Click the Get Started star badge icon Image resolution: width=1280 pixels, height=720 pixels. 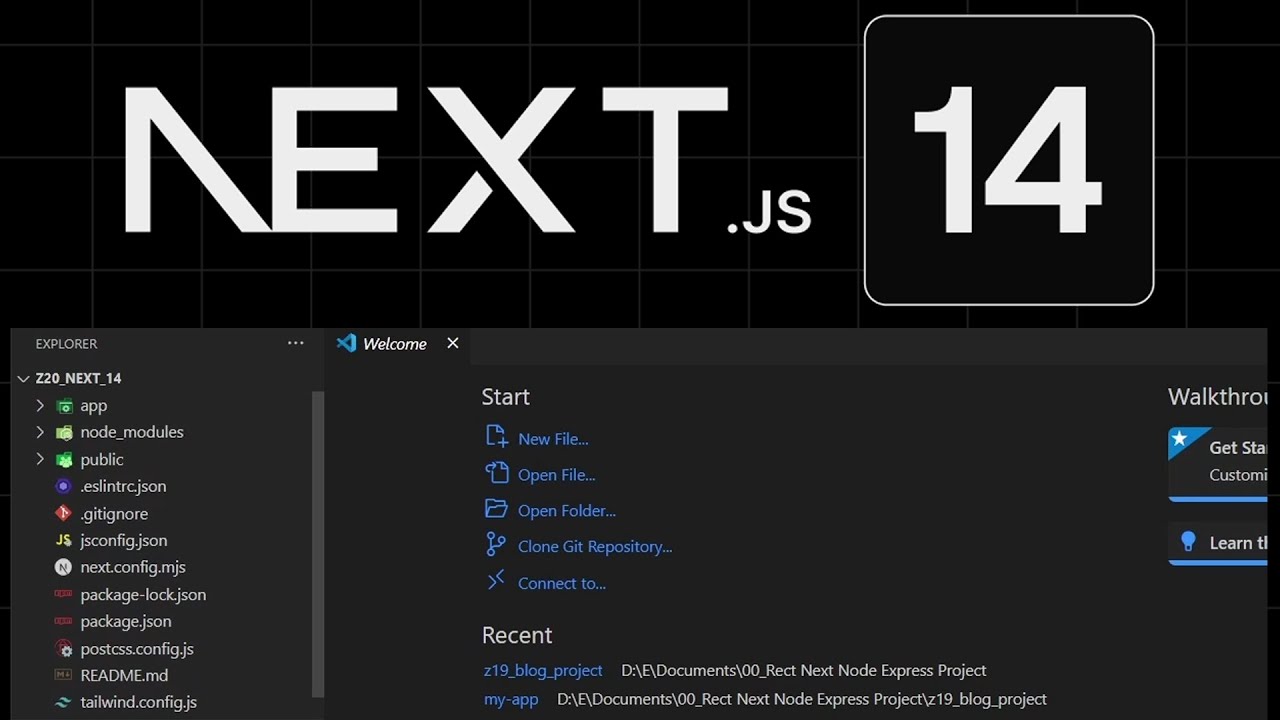1180,438
